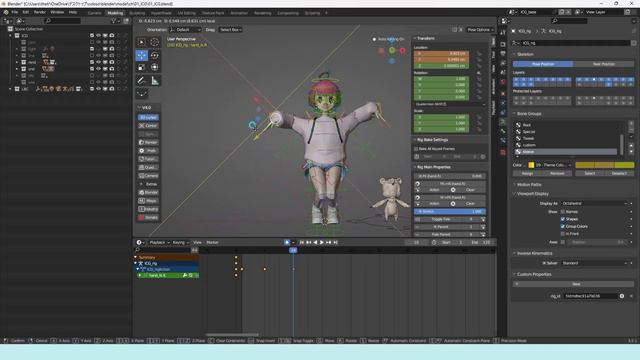Viewport: 640px width, 360px height.
Task: Open the timeline Playback menu
Action: [159, 242]
